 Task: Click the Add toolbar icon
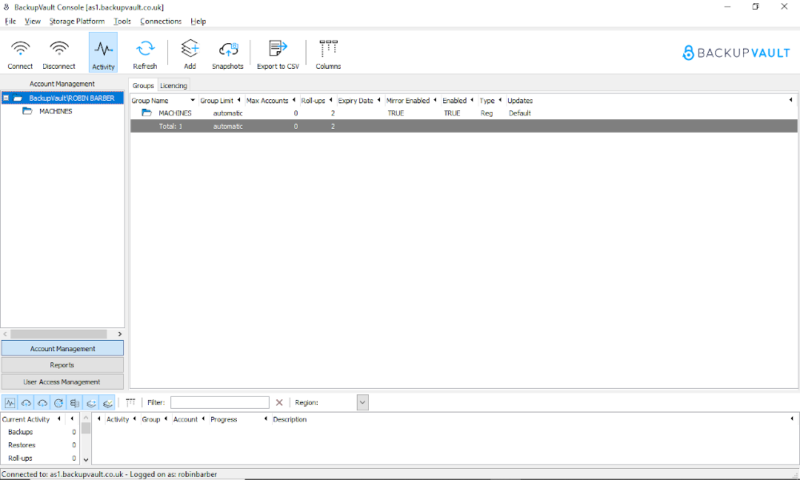[190, 52]
